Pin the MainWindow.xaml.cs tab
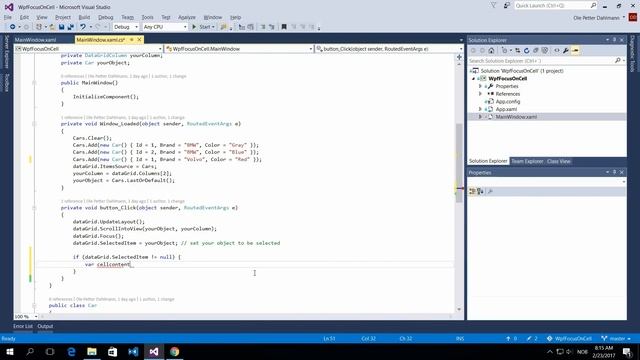The width and height of the screenshot is (640, 360). tap(131, 40)
